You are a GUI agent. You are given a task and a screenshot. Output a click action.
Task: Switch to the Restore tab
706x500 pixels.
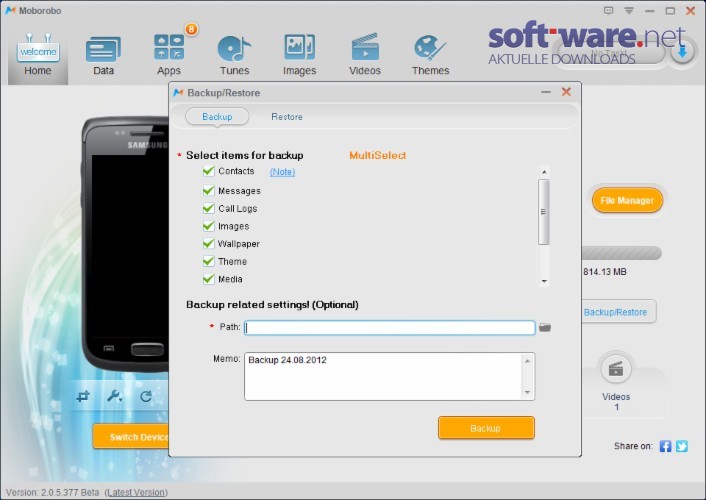(x=287, y=117)
